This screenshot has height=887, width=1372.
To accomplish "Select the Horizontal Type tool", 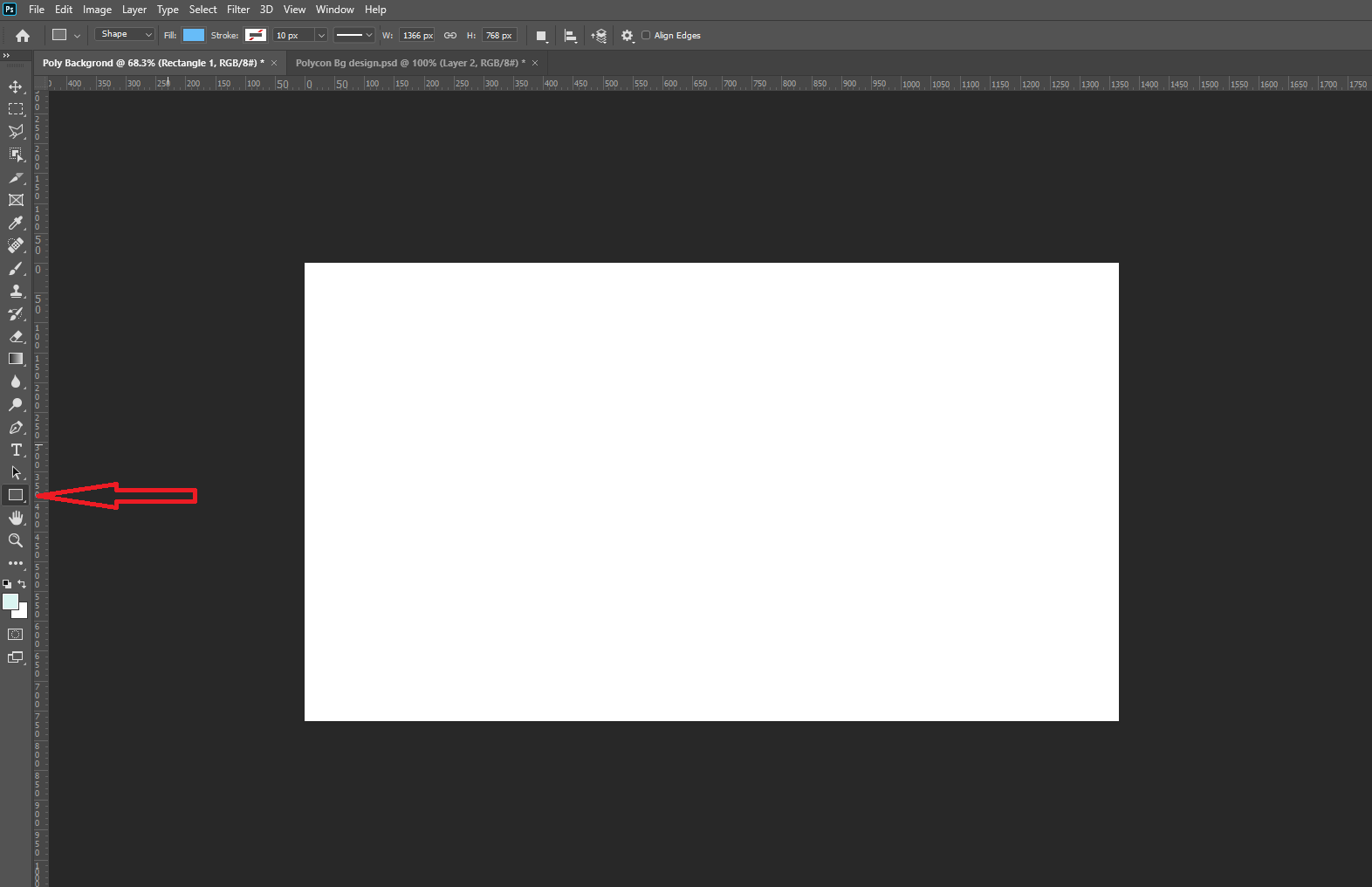I will [16, 450].
